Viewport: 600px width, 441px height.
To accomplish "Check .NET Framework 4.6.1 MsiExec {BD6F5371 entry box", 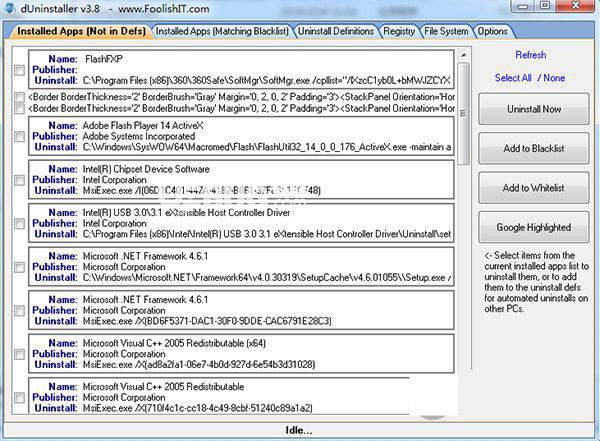I will pos(19,310).
